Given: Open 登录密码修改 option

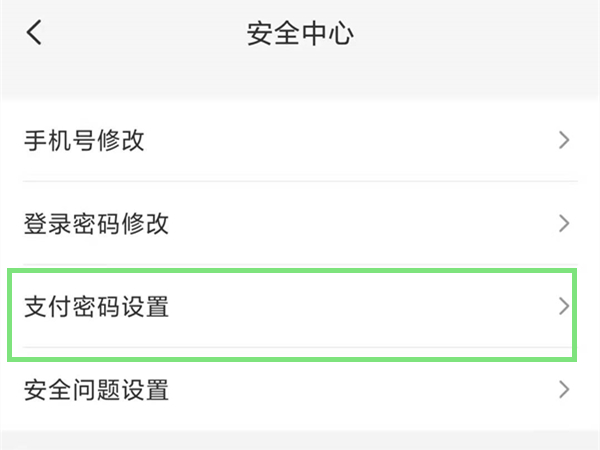Looking at the screenshot, I should point(97,223).
